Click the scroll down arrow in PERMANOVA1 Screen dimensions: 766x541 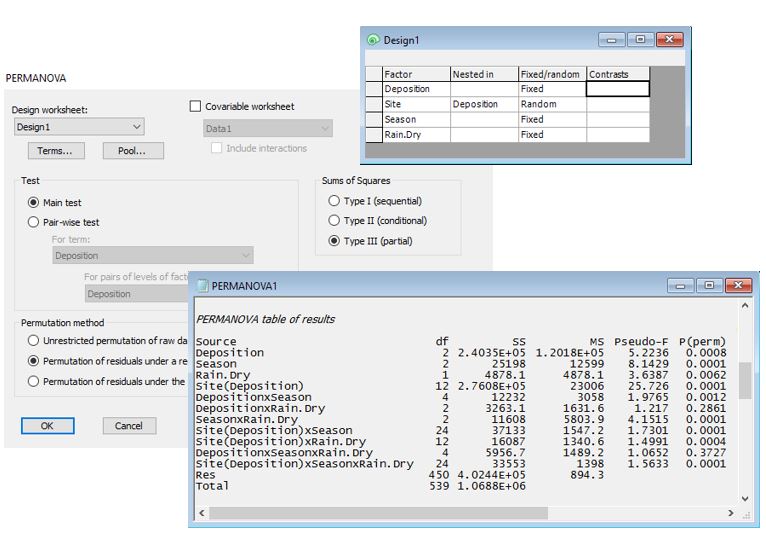[x=745, y=498]
